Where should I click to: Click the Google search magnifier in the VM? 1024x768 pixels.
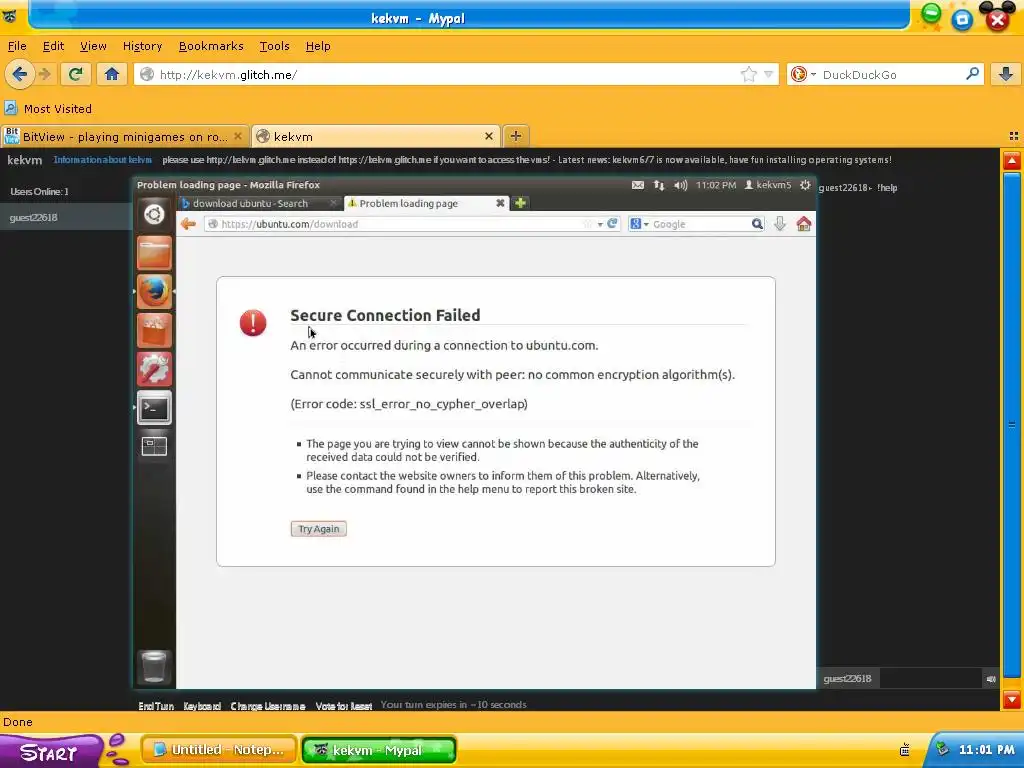757,224
